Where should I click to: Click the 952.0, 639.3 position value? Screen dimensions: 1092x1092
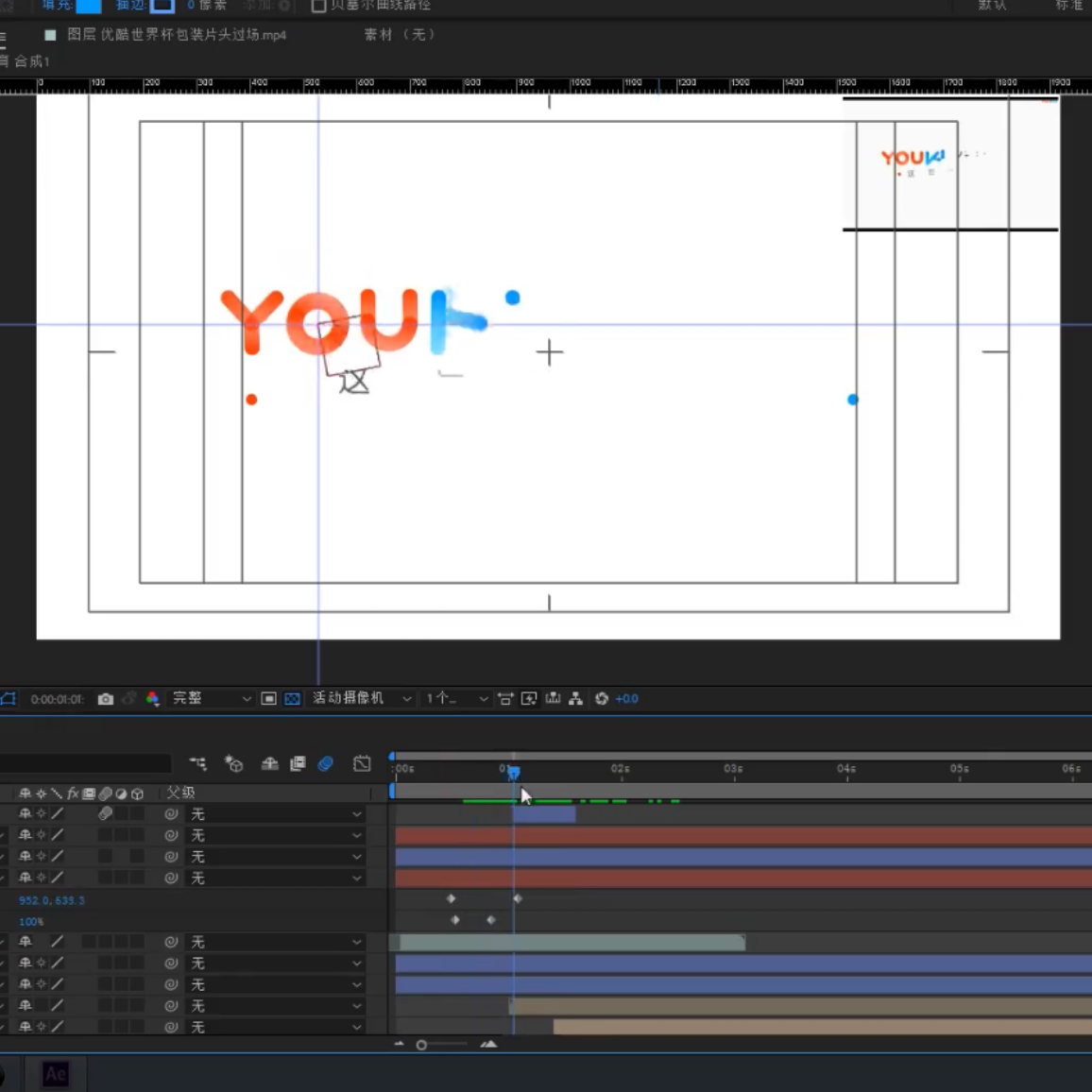52,900
